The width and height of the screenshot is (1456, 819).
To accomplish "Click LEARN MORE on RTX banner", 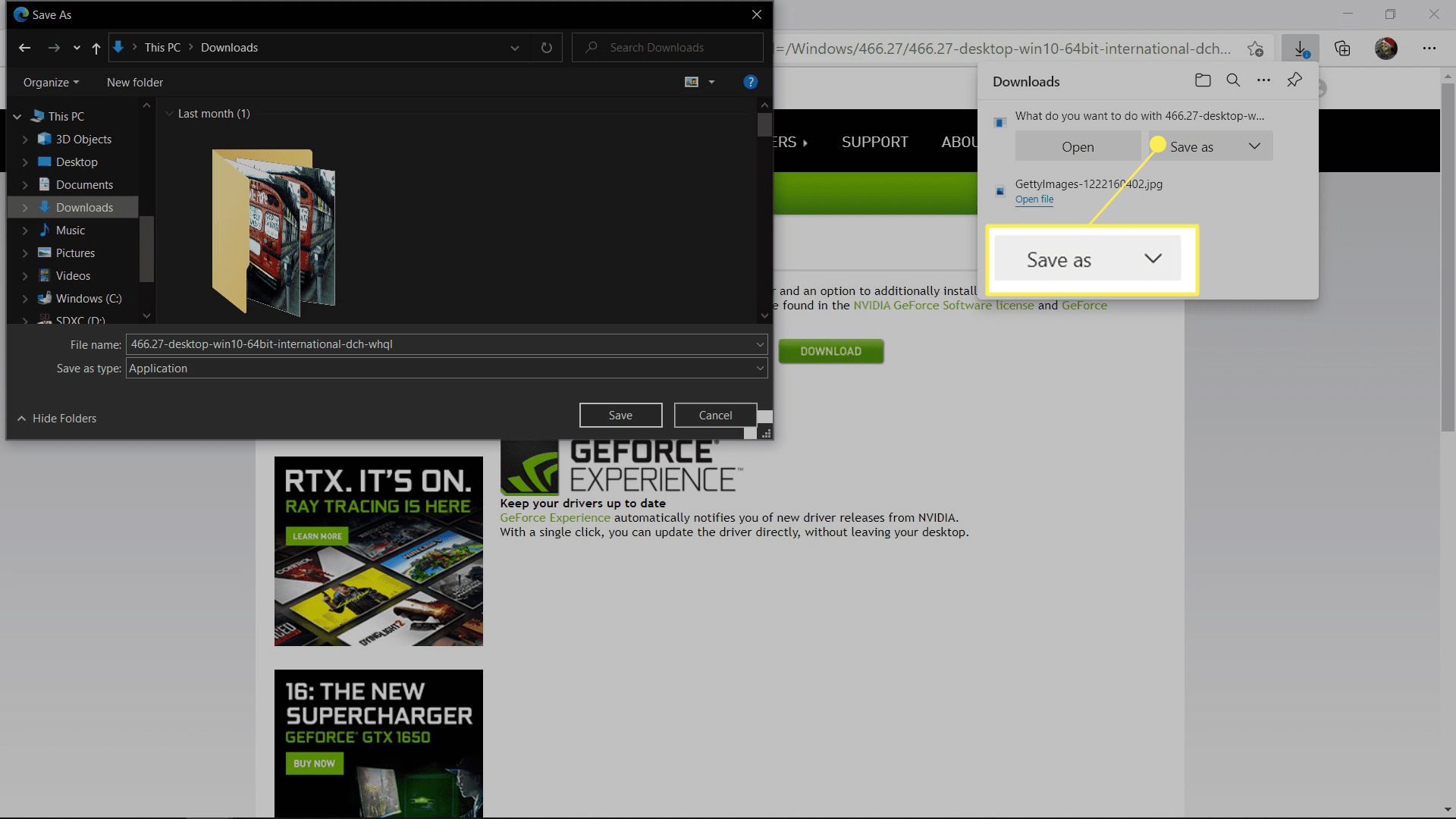I will (x=317, y=536).
